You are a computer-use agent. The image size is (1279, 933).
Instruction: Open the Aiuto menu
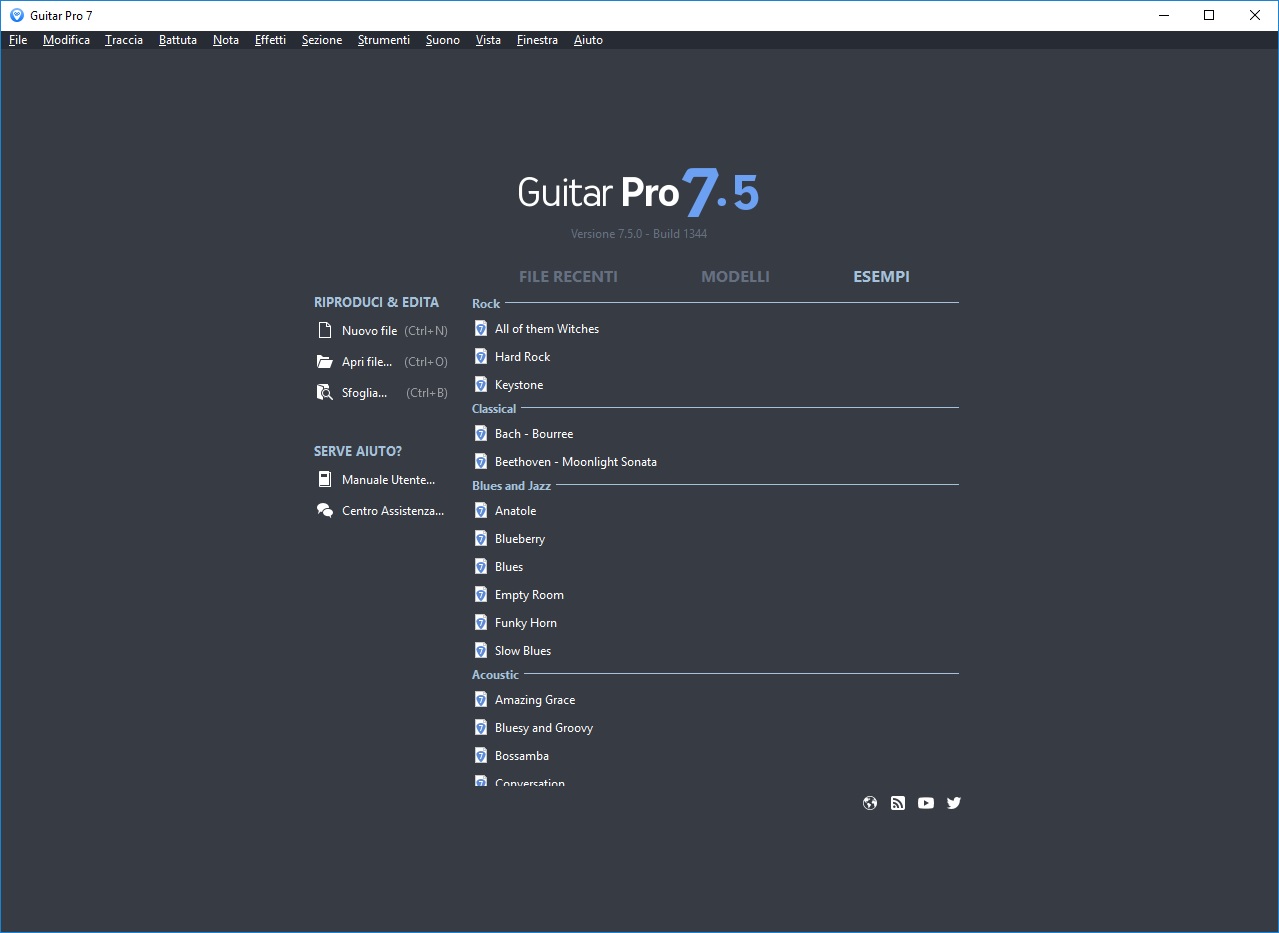pyautogui.click(x=588, y=40)
